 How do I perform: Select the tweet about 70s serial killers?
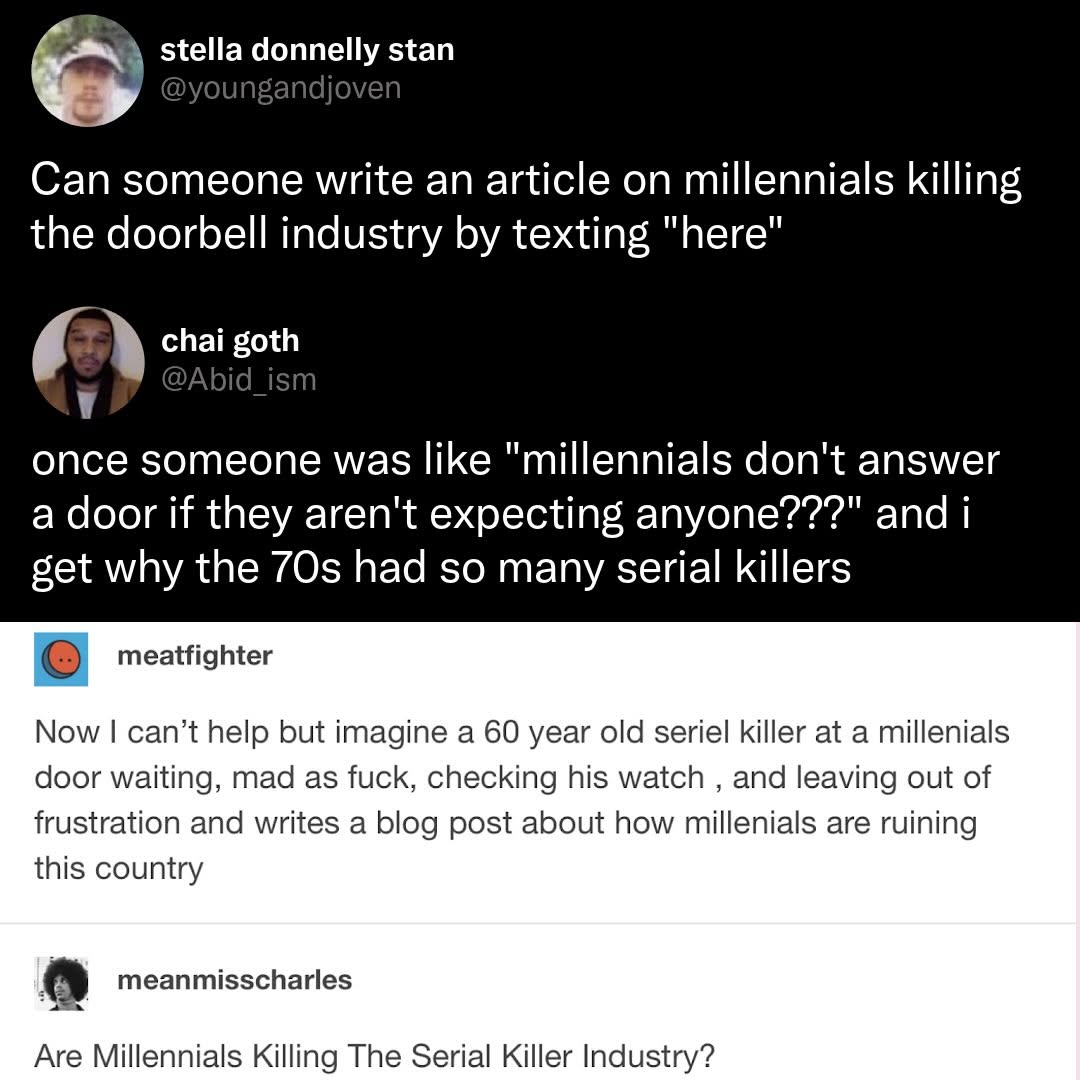point(515,514)
